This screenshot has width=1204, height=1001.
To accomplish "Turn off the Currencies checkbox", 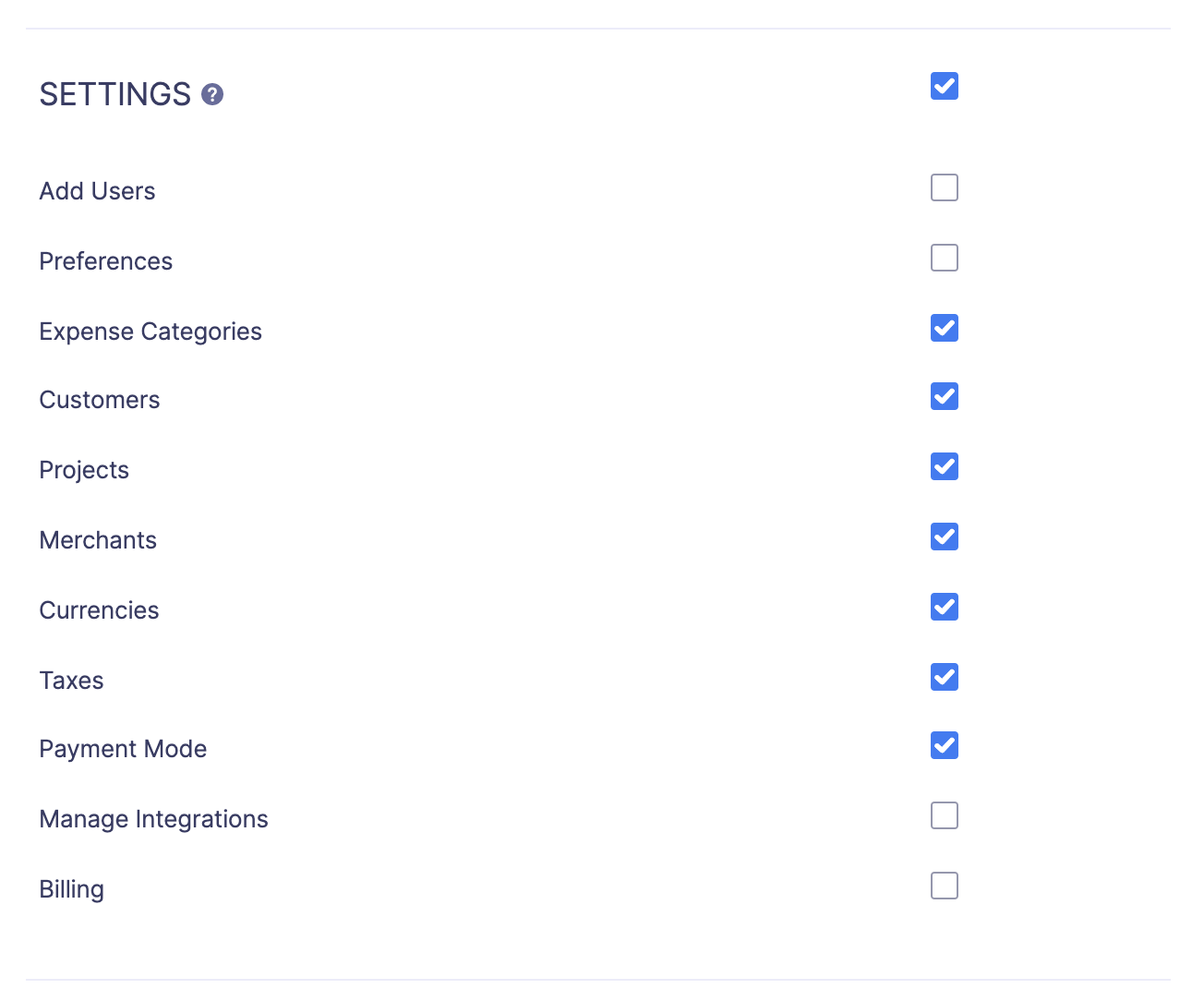I will (944, 607).
